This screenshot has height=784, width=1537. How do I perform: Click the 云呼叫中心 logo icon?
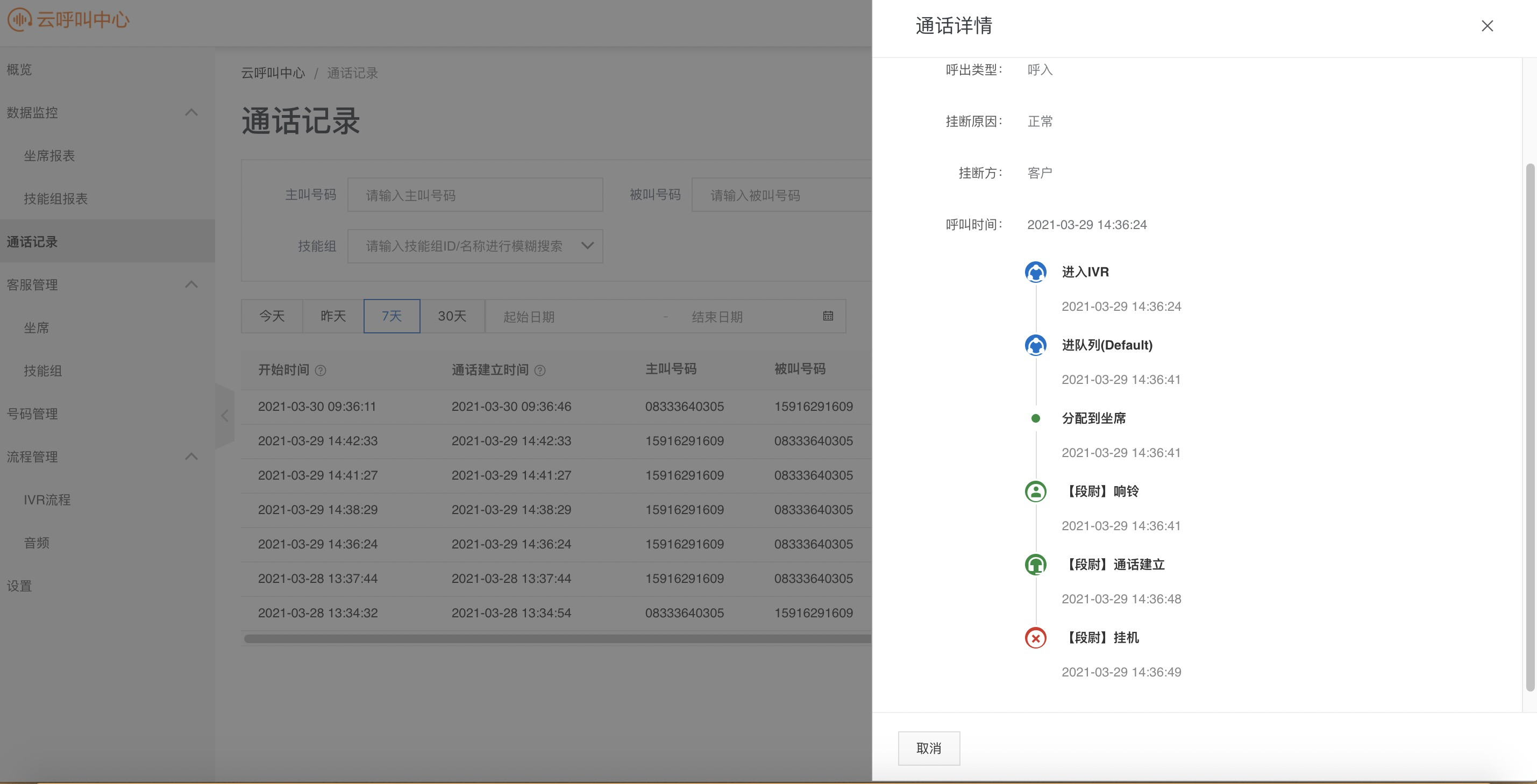(x=20, y=19)
